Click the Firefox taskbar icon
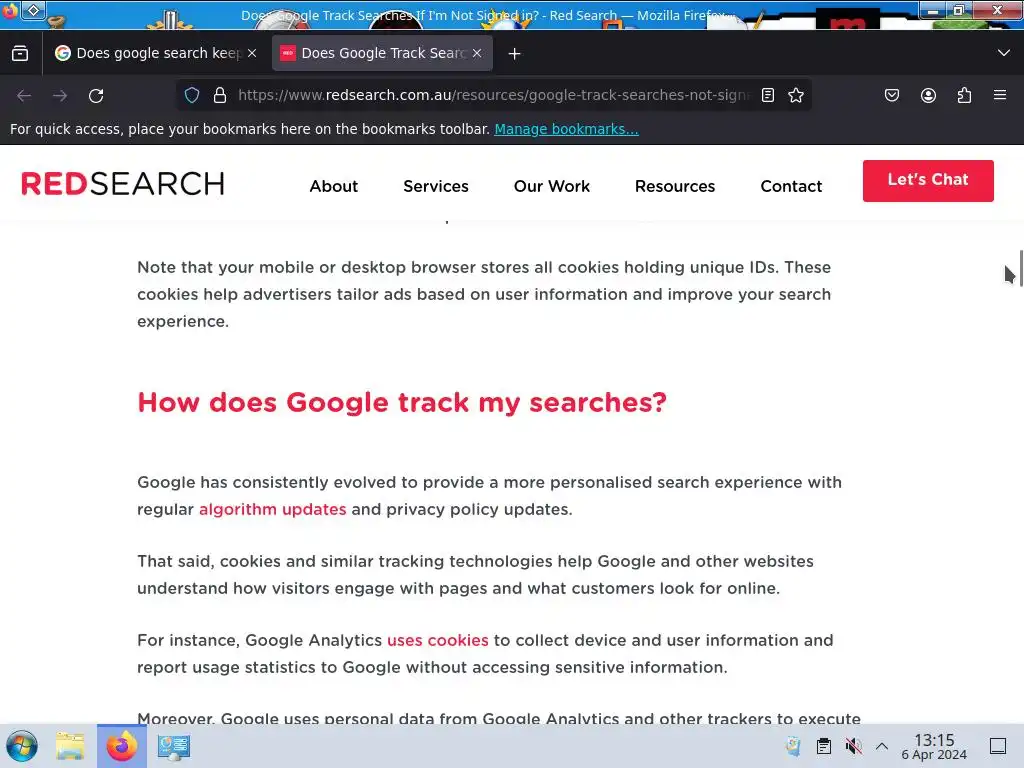This screenshot has width=1024, height=768. click(x=121, y=746)
